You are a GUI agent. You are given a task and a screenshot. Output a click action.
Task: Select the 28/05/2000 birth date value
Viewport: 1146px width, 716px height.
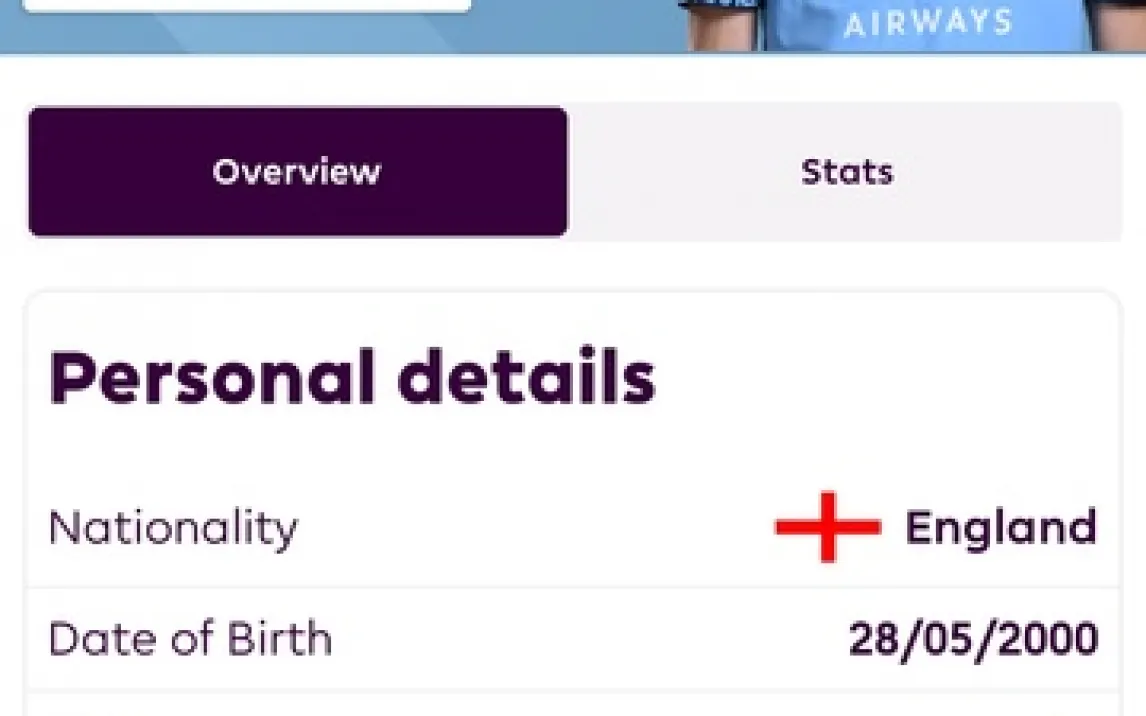[973, 639]
